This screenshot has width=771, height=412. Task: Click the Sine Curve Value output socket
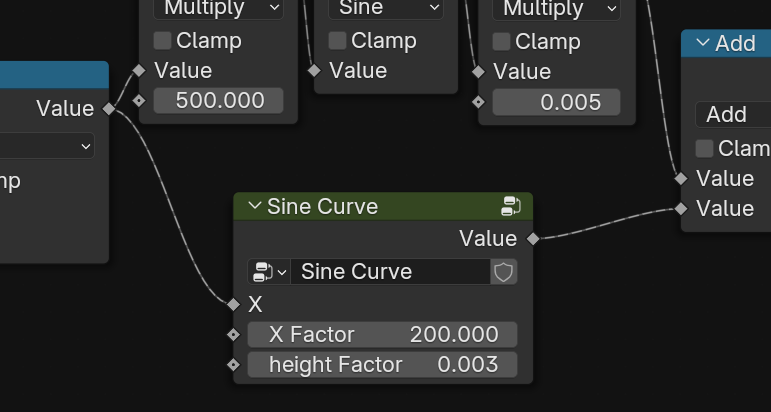(x=532, y=239)
